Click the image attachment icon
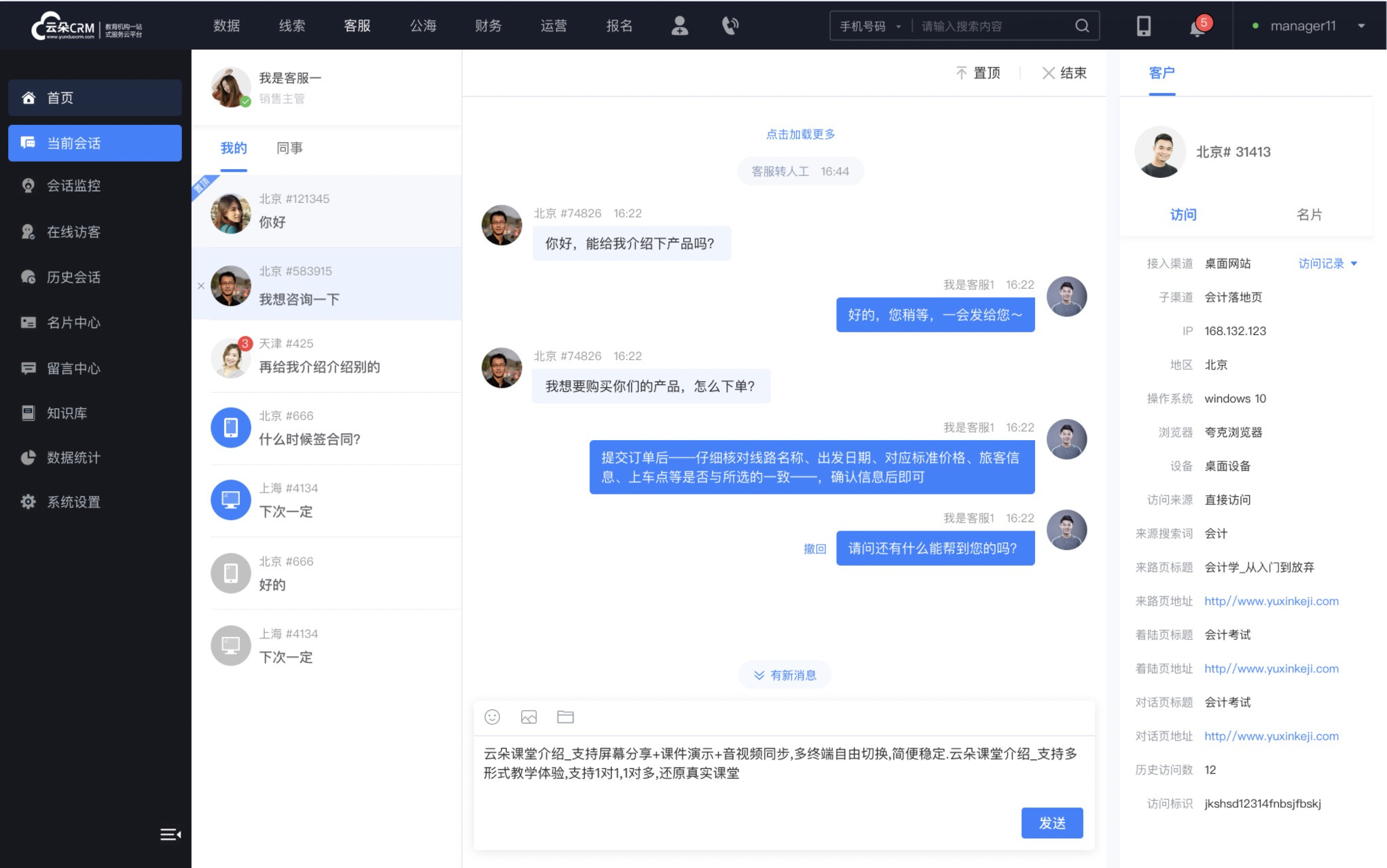This screenshot has width=1387, height=868. (x=529, y=717)
